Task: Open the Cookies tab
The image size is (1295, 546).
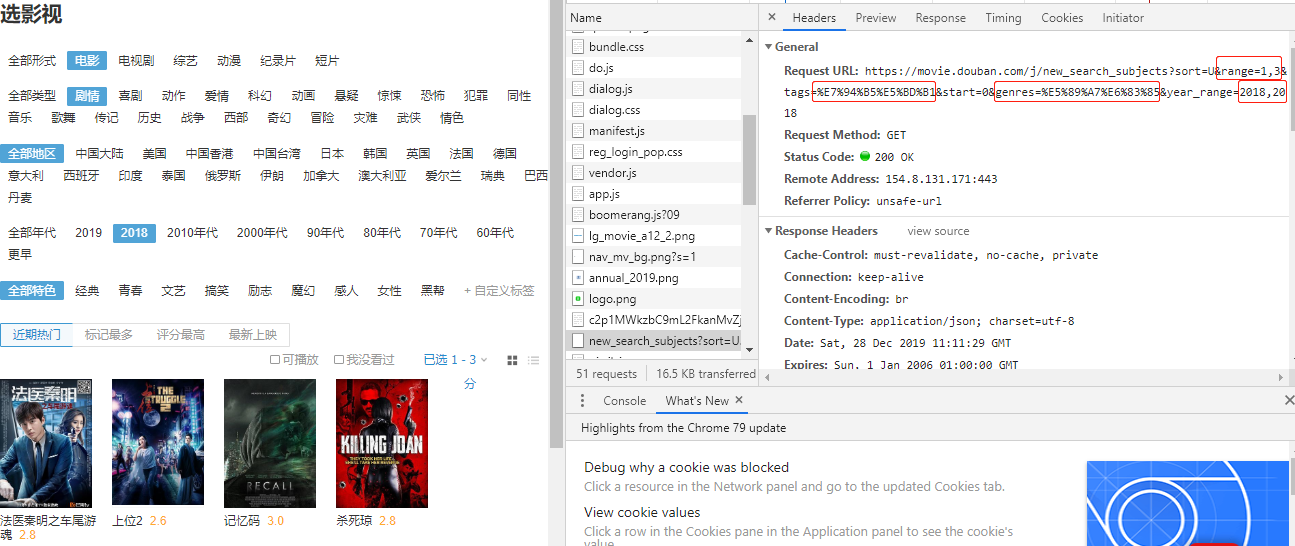Action: (x=1062, y=18)
